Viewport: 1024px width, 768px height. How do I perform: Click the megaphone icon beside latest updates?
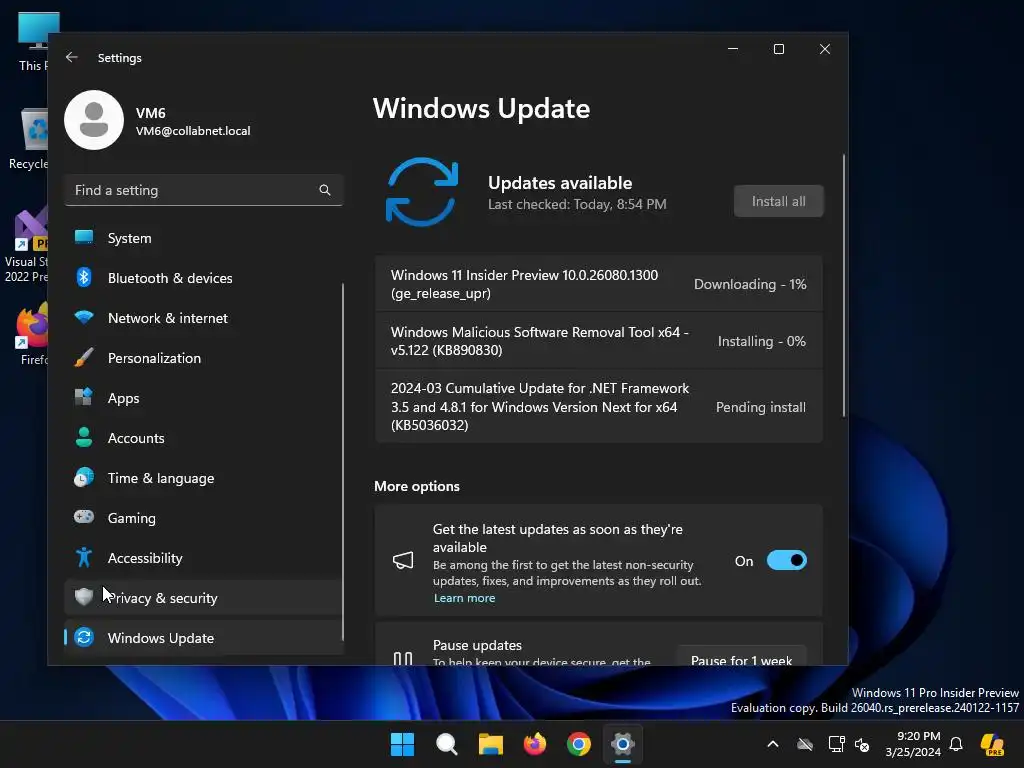point(403,560)
